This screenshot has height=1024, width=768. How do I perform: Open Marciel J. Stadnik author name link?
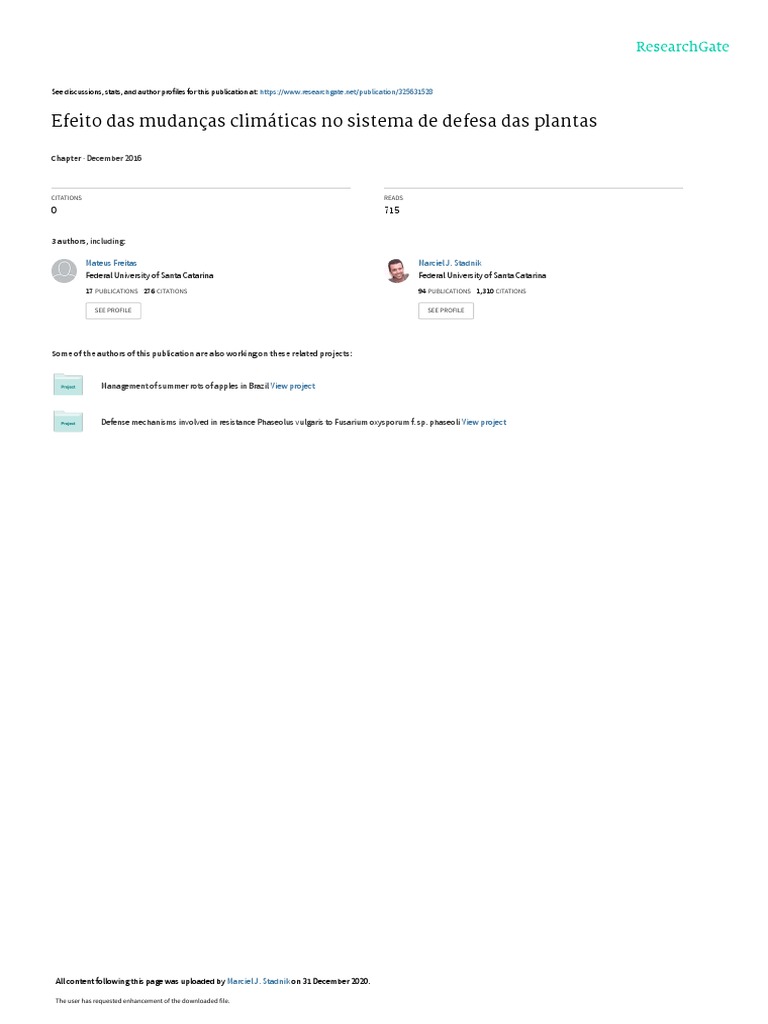coord(450,263)
